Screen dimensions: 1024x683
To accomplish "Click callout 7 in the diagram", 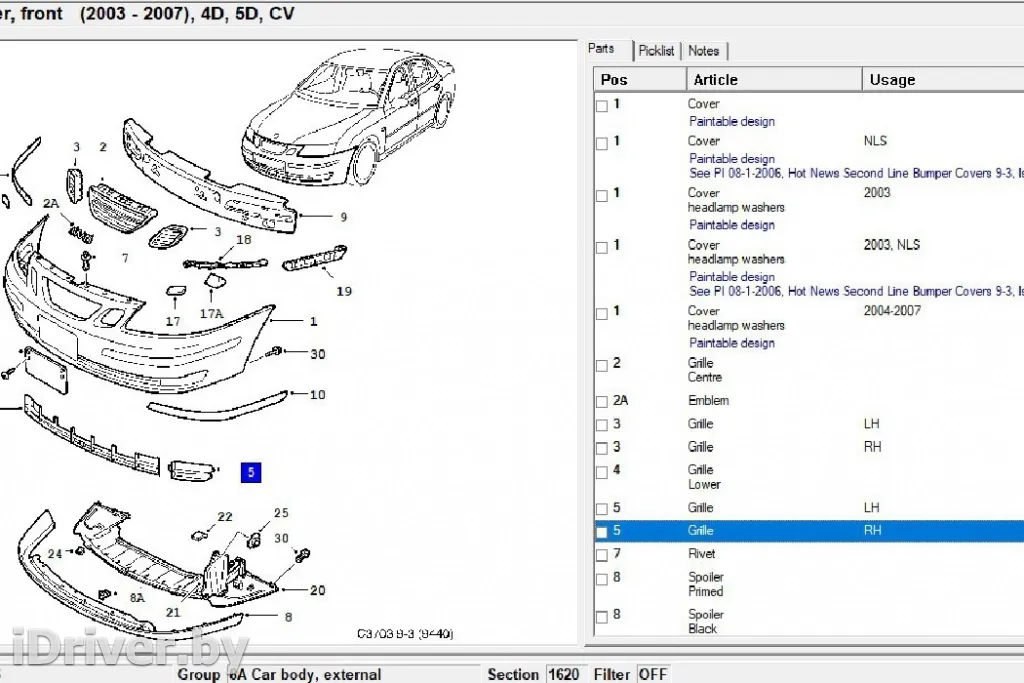I will (125, 259).
